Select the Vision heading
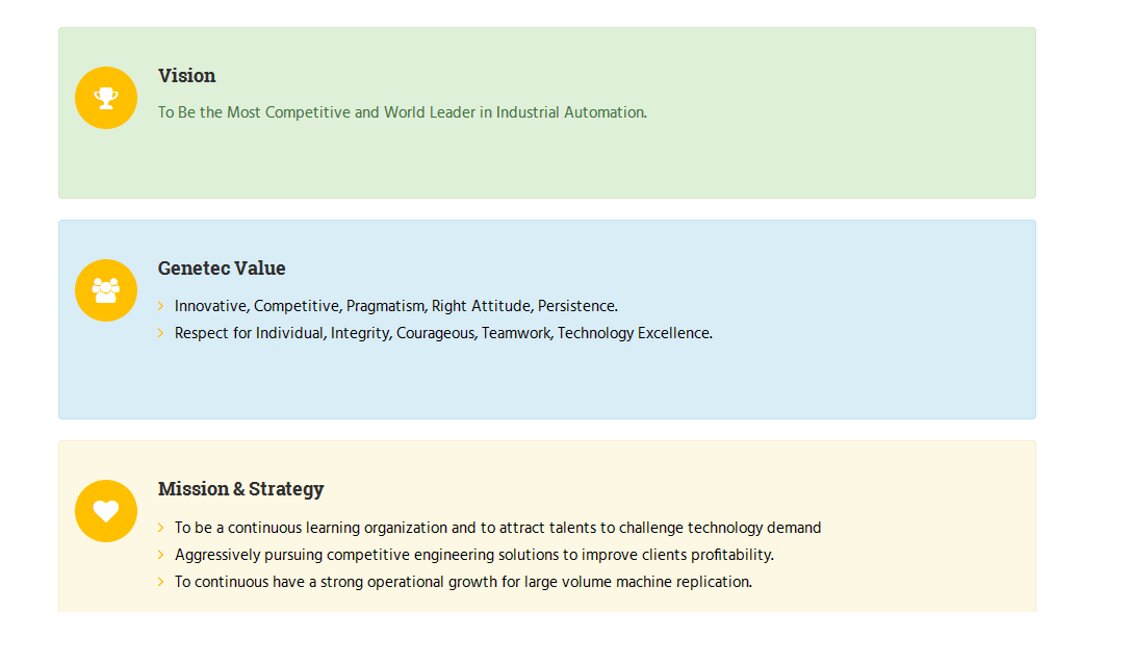This screenshot has height=671, width=1137. pyautogui.click(x=187, y=75)
